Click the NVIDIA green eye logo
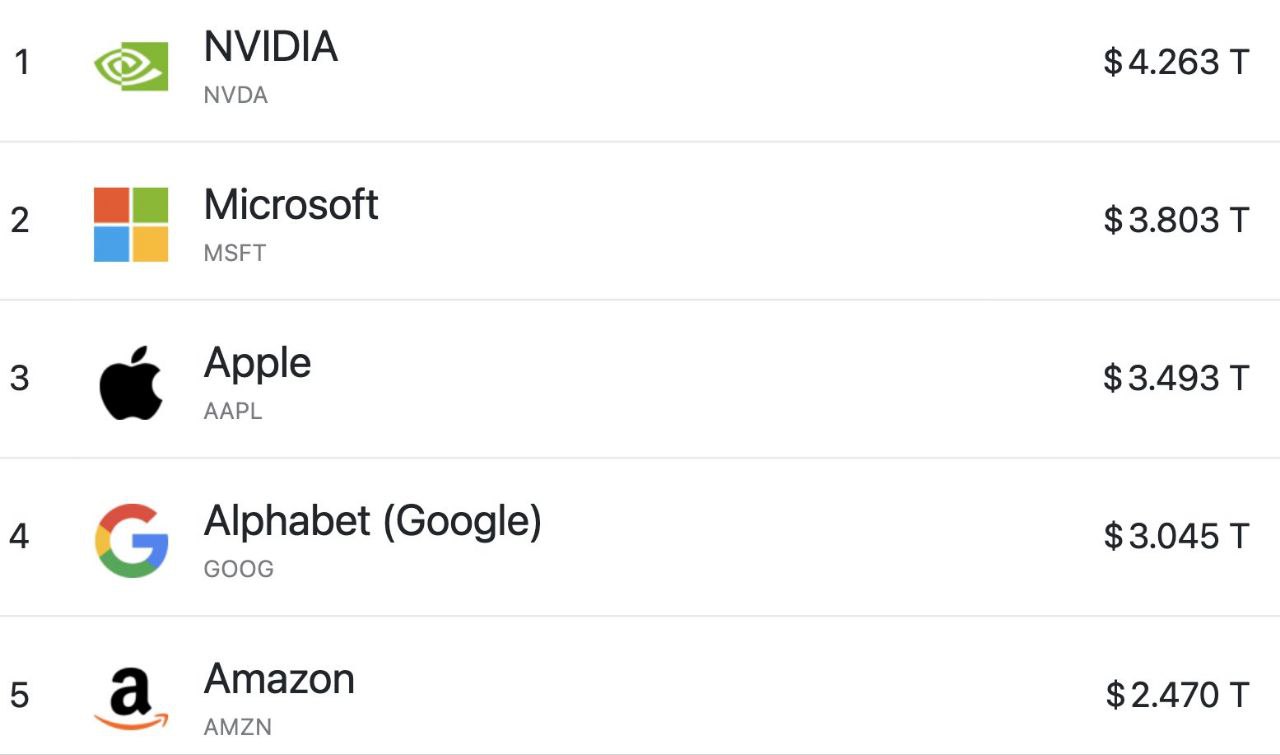This screenshot has width=1280, height=755. tap(131, 66)
